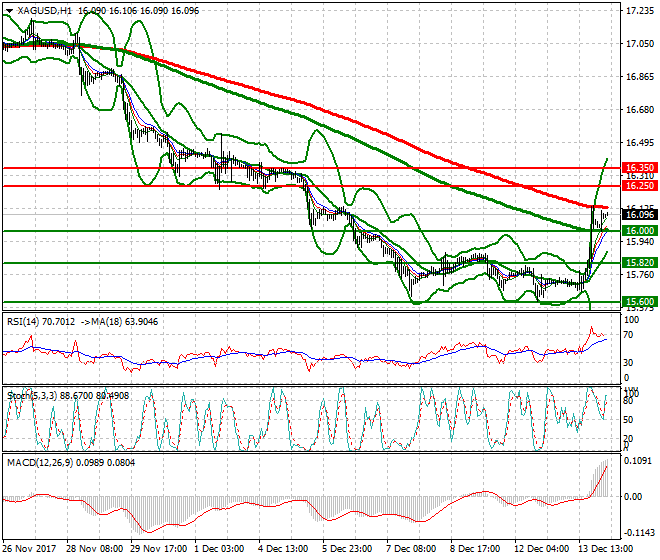The image size is (660, 560).
Task: Click the chart dropdown triangle beside XAGUSD,H1
Action: coord(9,11)
